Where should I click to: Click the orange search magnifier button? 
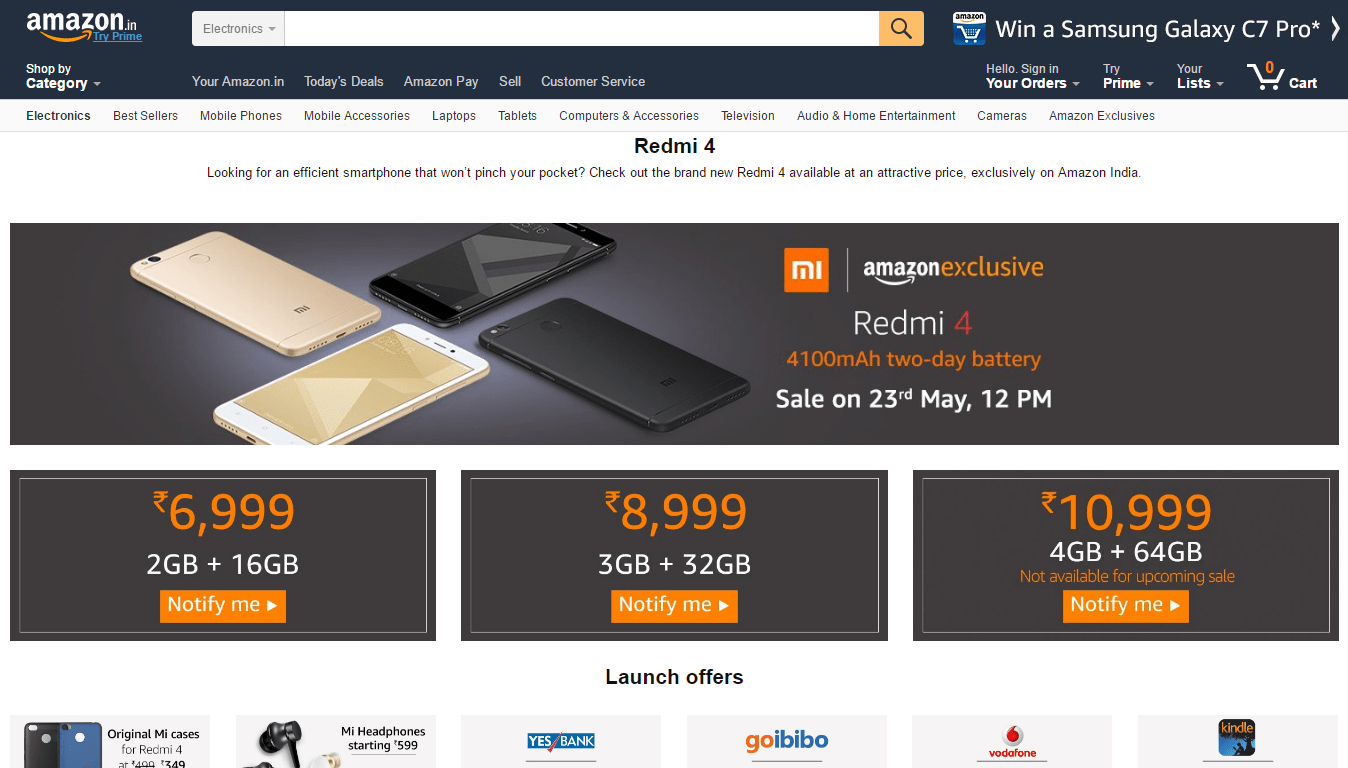point(901,29)
